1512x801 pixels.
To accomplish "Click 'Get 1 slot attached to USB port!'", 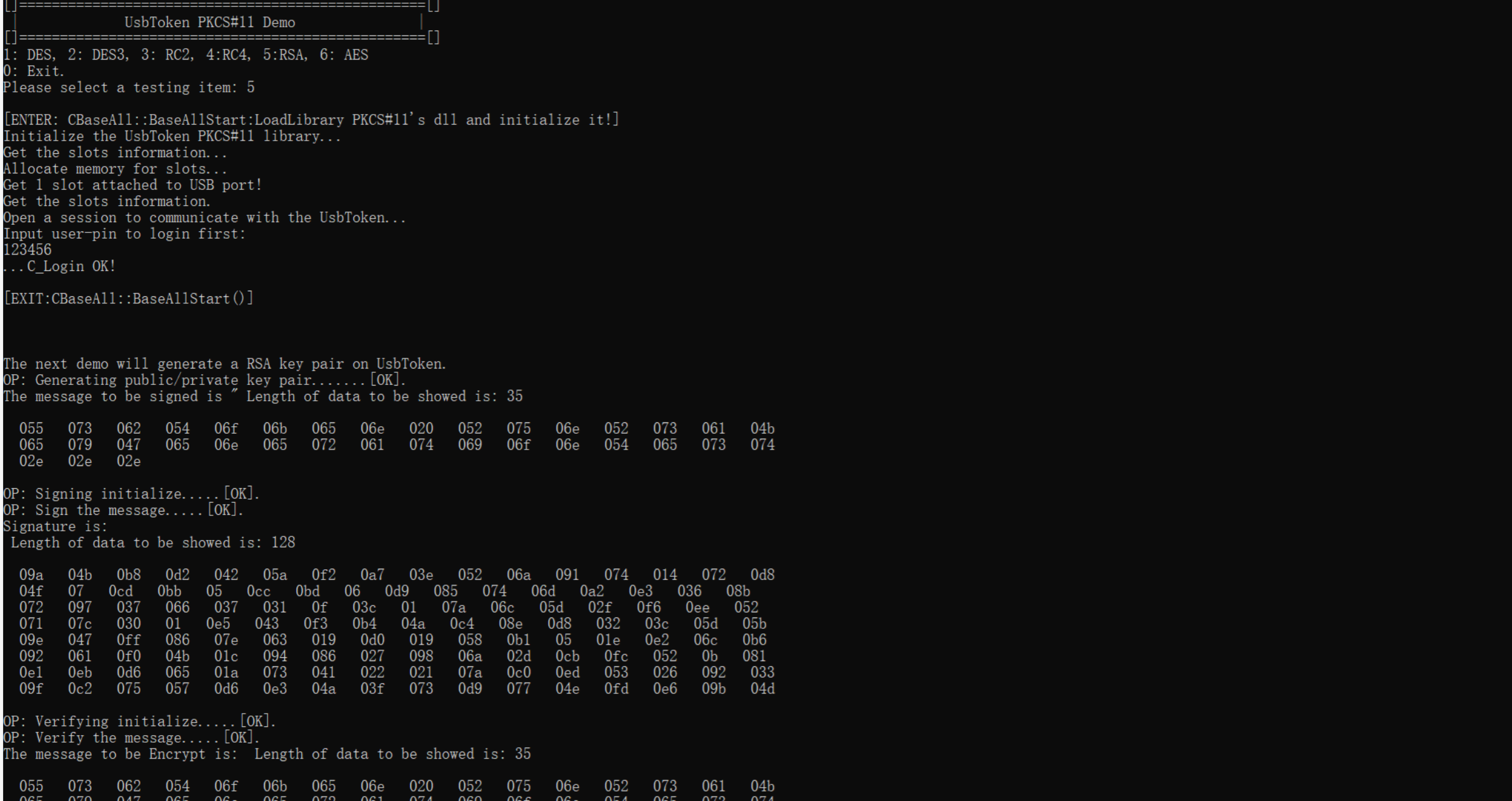I will [x=132, y=186].
